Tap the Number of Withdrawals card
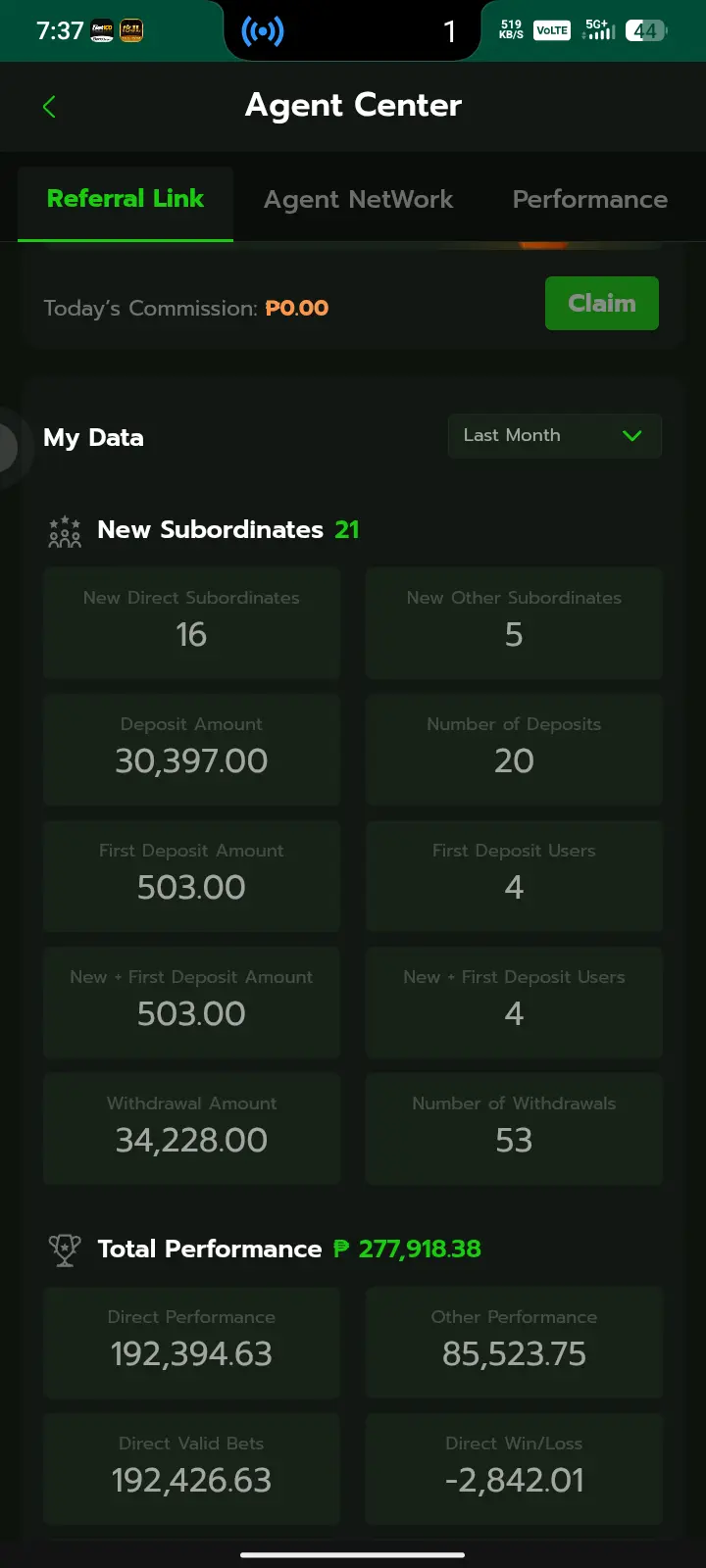The height and width of the screenshot is (1568, 706). tap(514, 1129)
